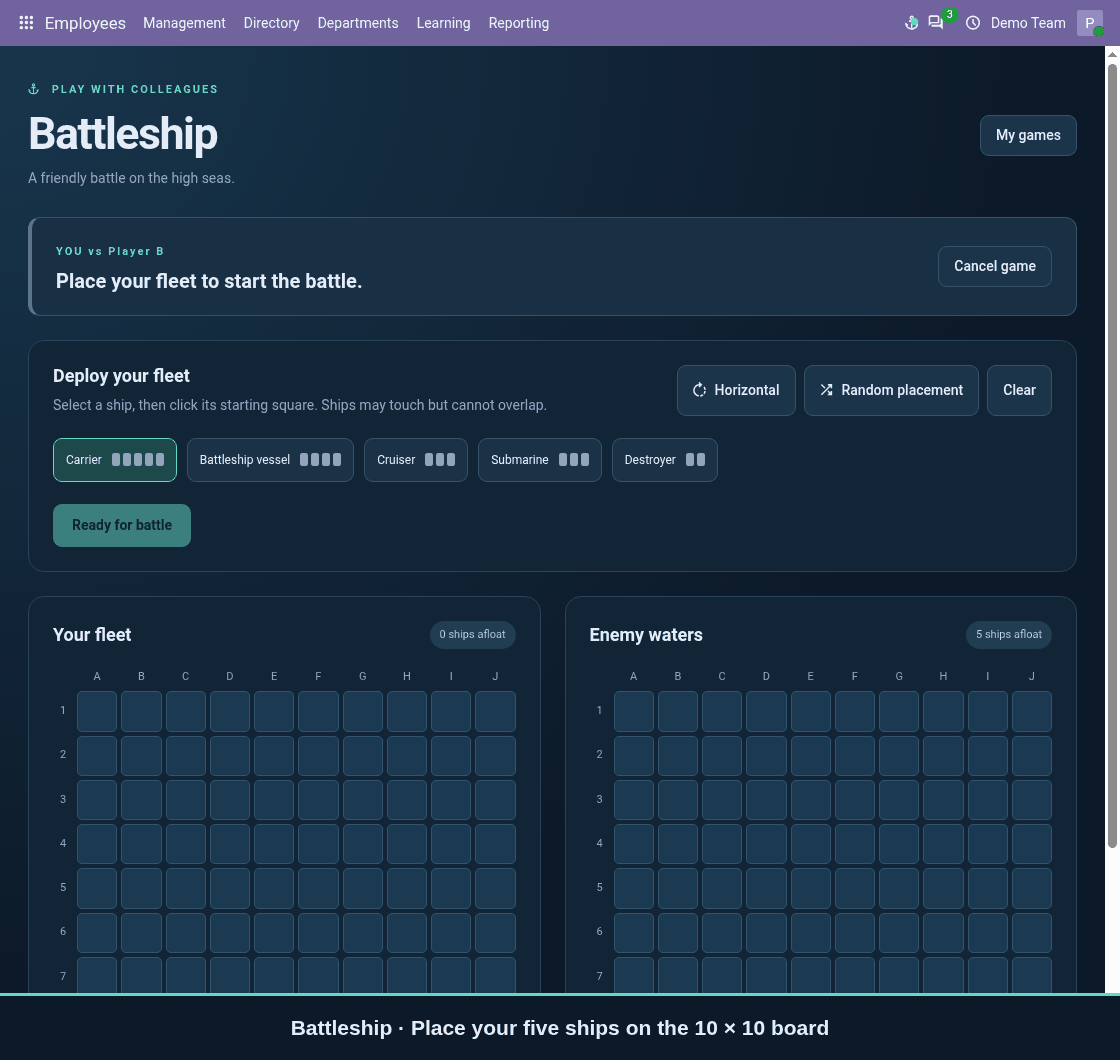This screenshot has height=1060, width=1120.
Task: Use Random placement for the fleet
Action: 891,390
